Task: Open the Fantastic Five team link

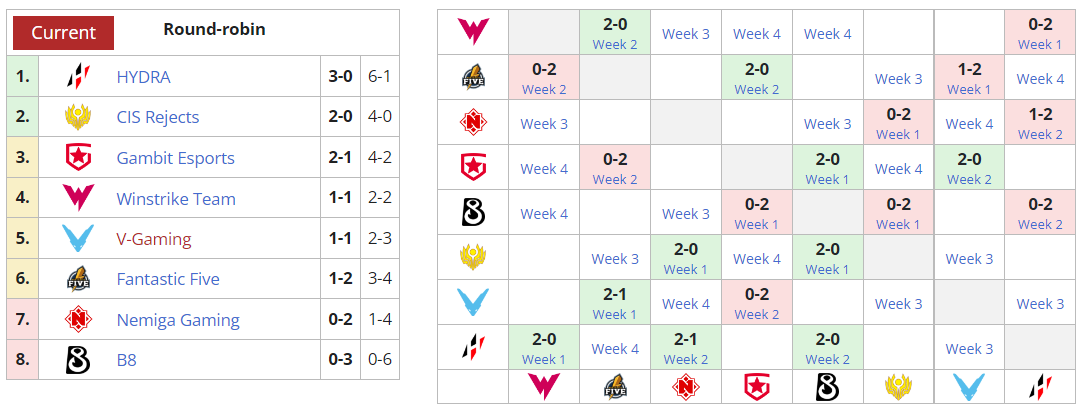Action: tap(168, 279)
